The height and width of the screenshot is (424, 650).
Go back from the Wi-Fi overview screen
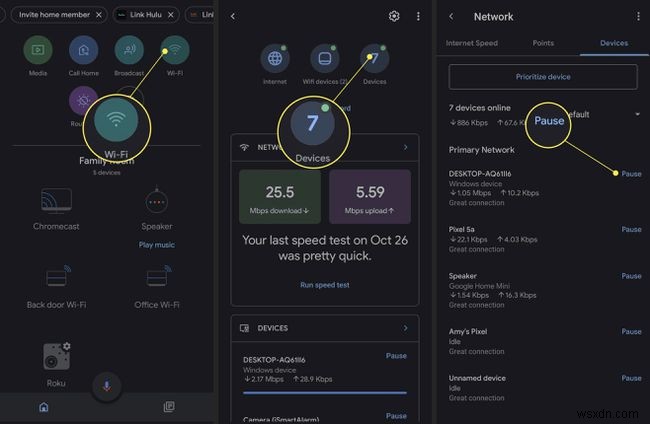[x=233, y=16]
